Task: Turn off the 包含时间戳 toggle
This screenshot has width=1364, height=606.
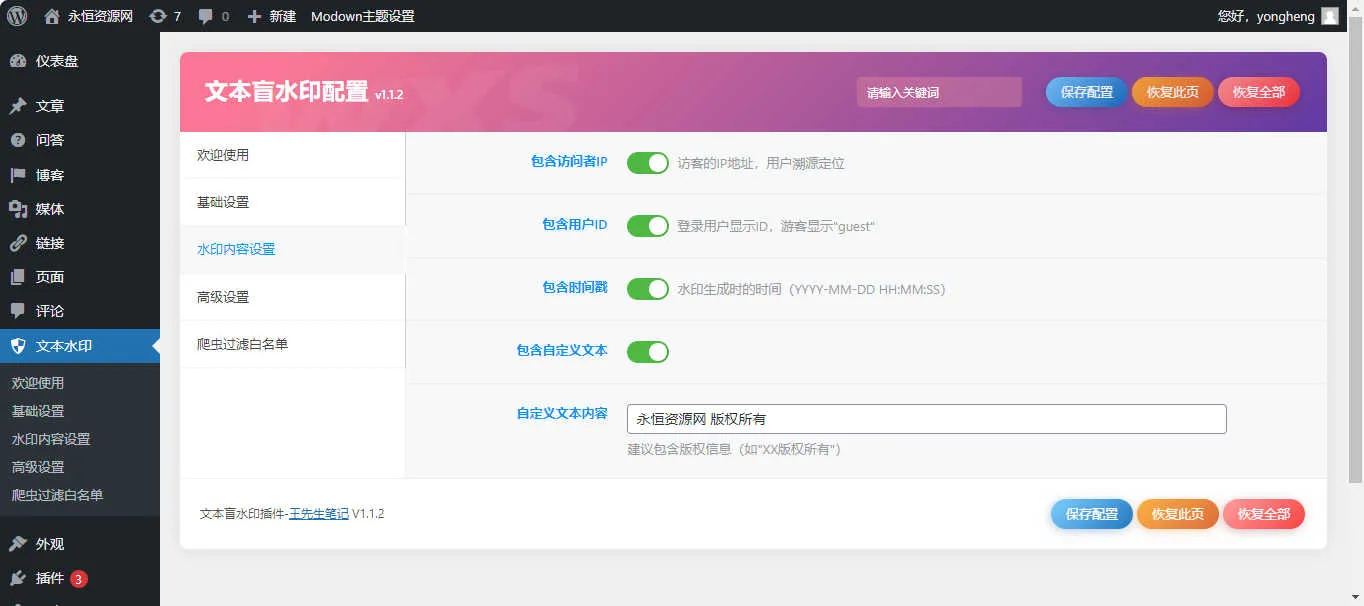Action: pyautogui.click(x=647, y=288)
